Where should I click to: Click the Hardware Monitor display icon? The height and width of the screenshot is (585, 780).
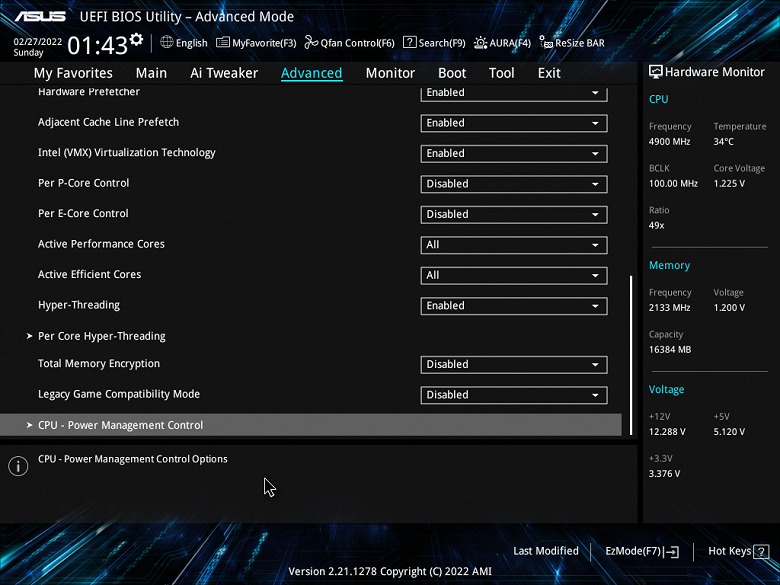[656, 72]
